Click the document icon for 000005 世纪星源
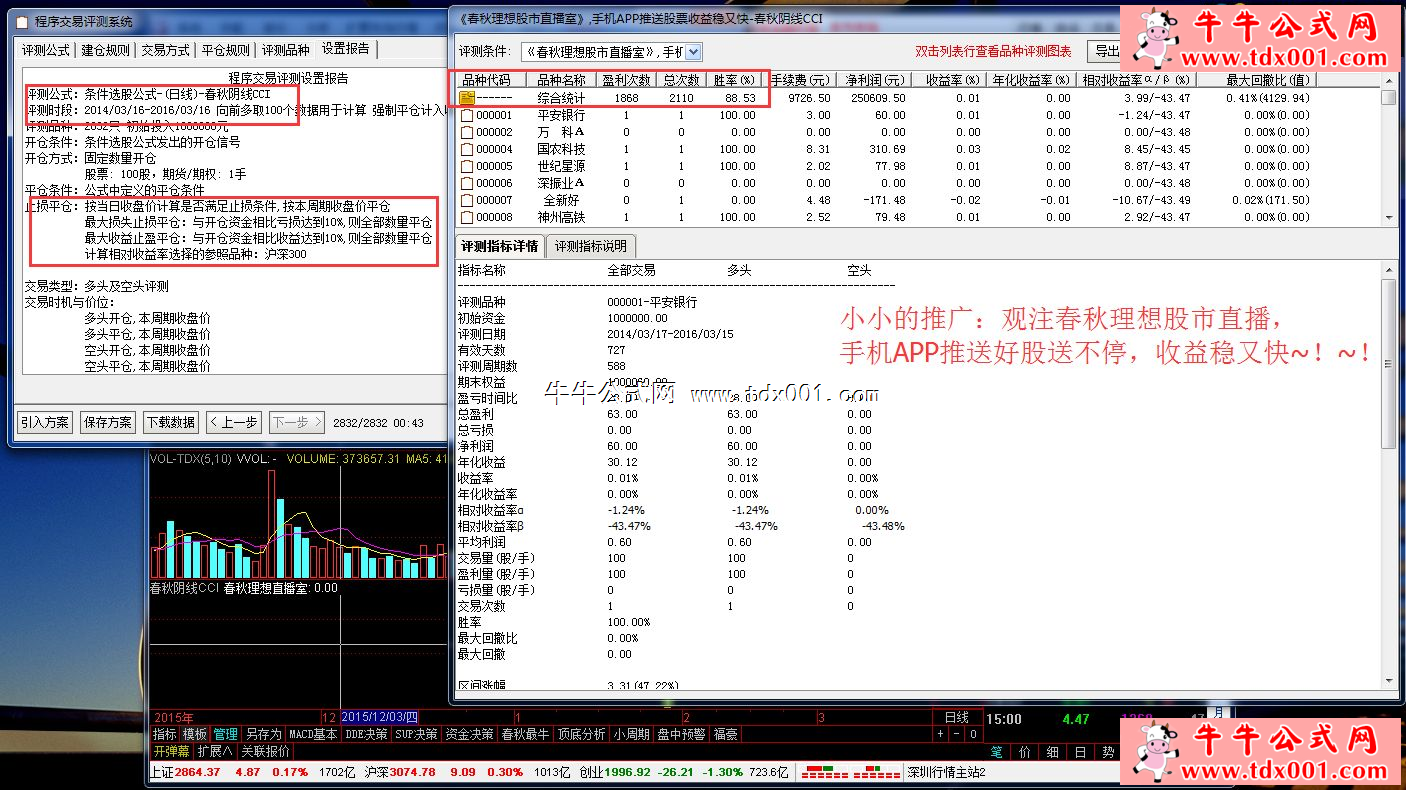The image size is (1406, 790). coord(466,166)
